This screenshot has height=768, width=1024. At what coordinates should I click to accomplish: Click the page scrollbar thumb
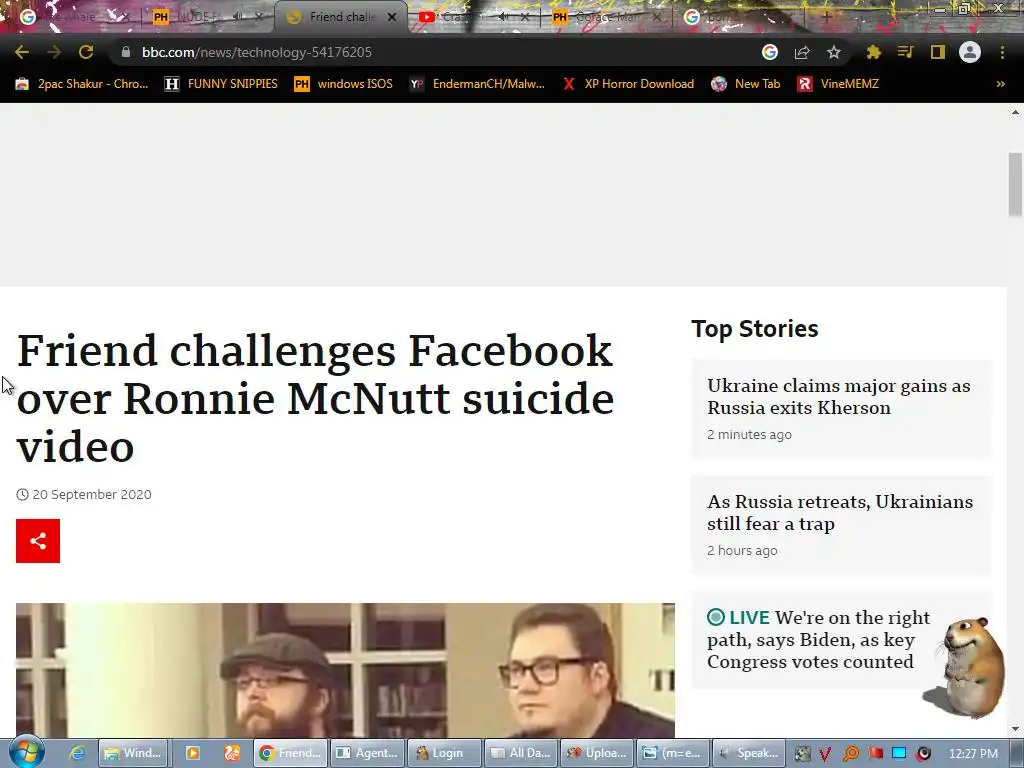(x=1015, y=184)
